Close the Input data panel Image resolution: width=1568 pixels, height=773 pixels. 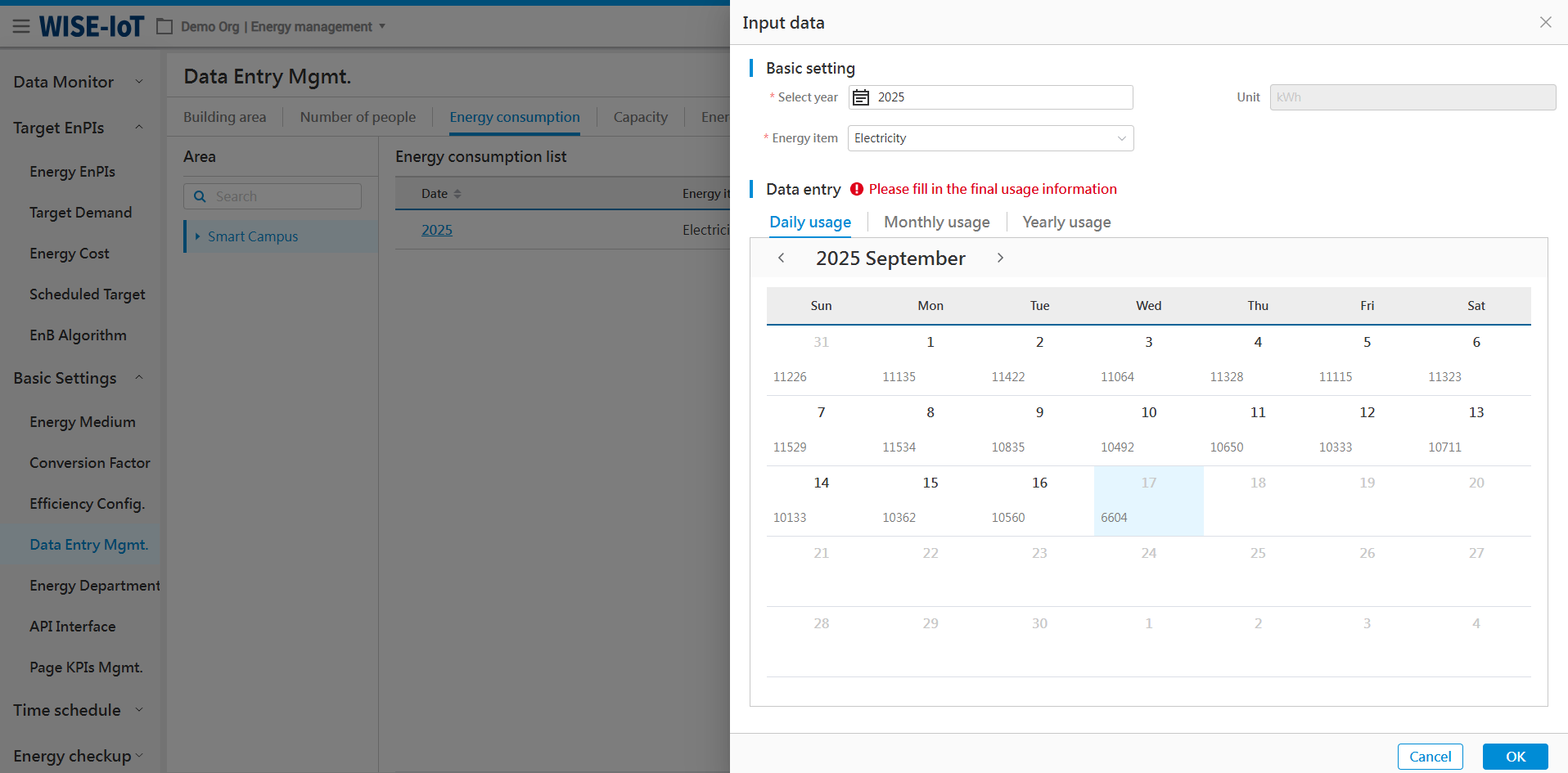1545,22
